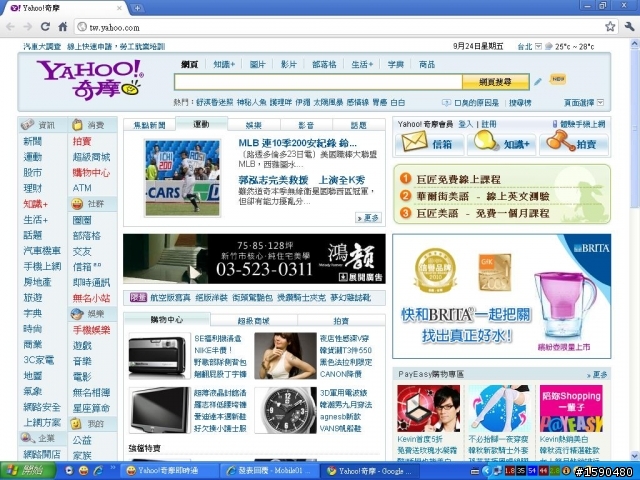The height and width of the screenshot is (480, 640).
Task: Switch to the 娛樂 news tab
Action: (254, 125)
